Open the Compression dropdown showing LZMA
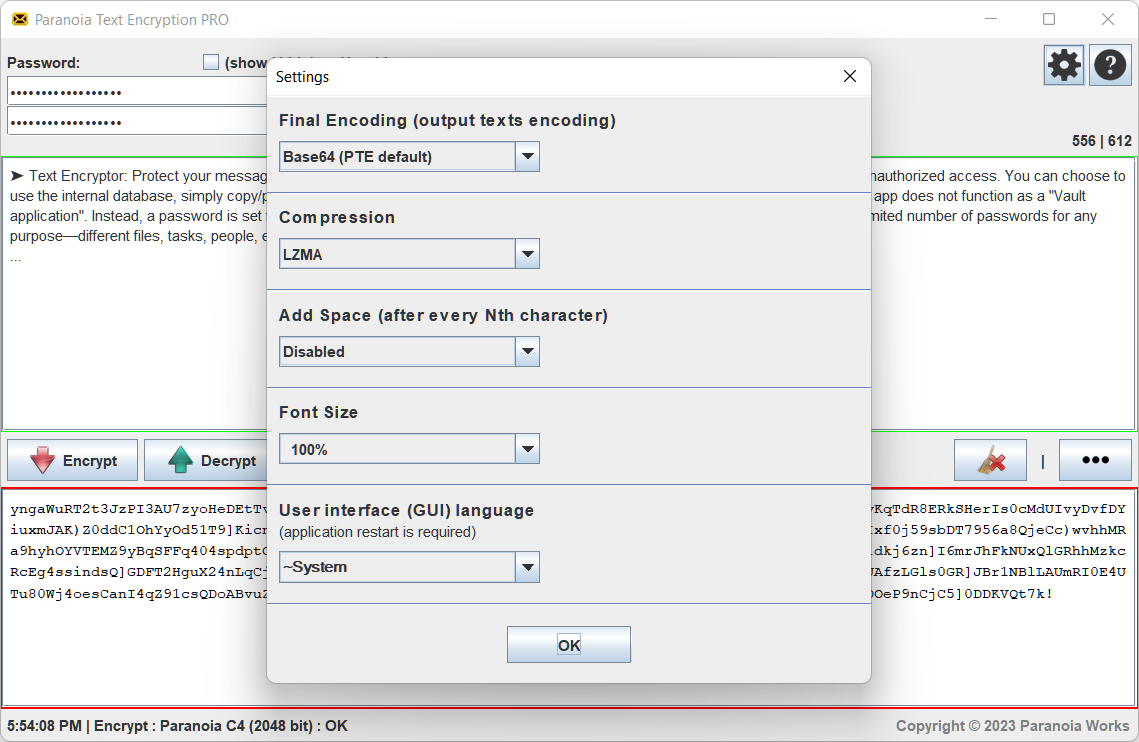This screenshot has height=742, width=1139. click(527, 253)
